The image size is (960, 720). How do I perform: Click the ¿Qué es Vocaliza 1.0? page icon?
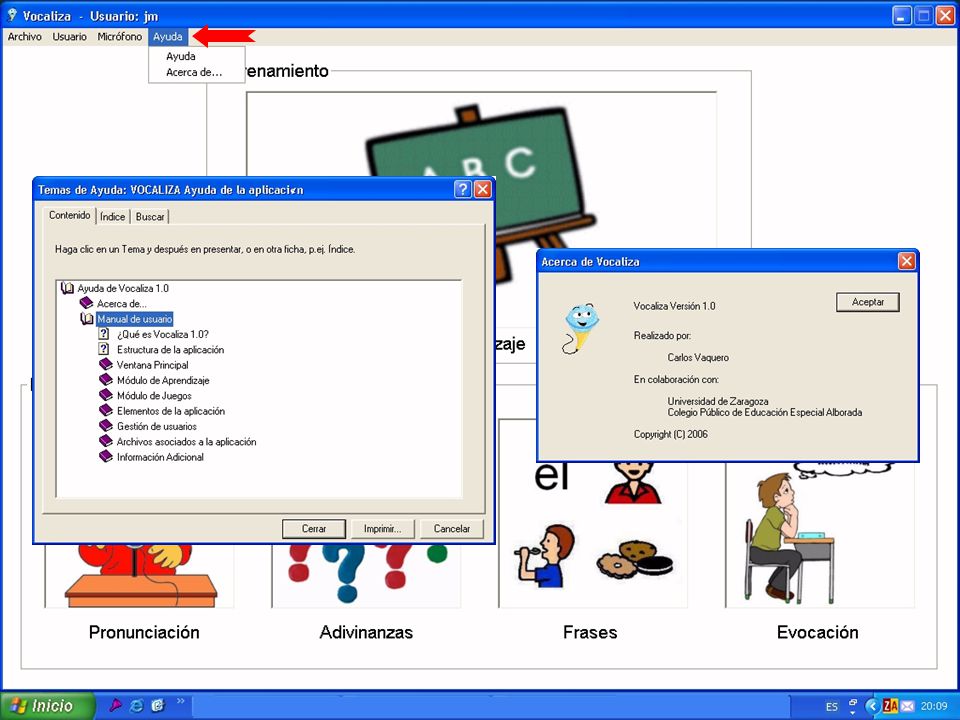coord(104,334)
